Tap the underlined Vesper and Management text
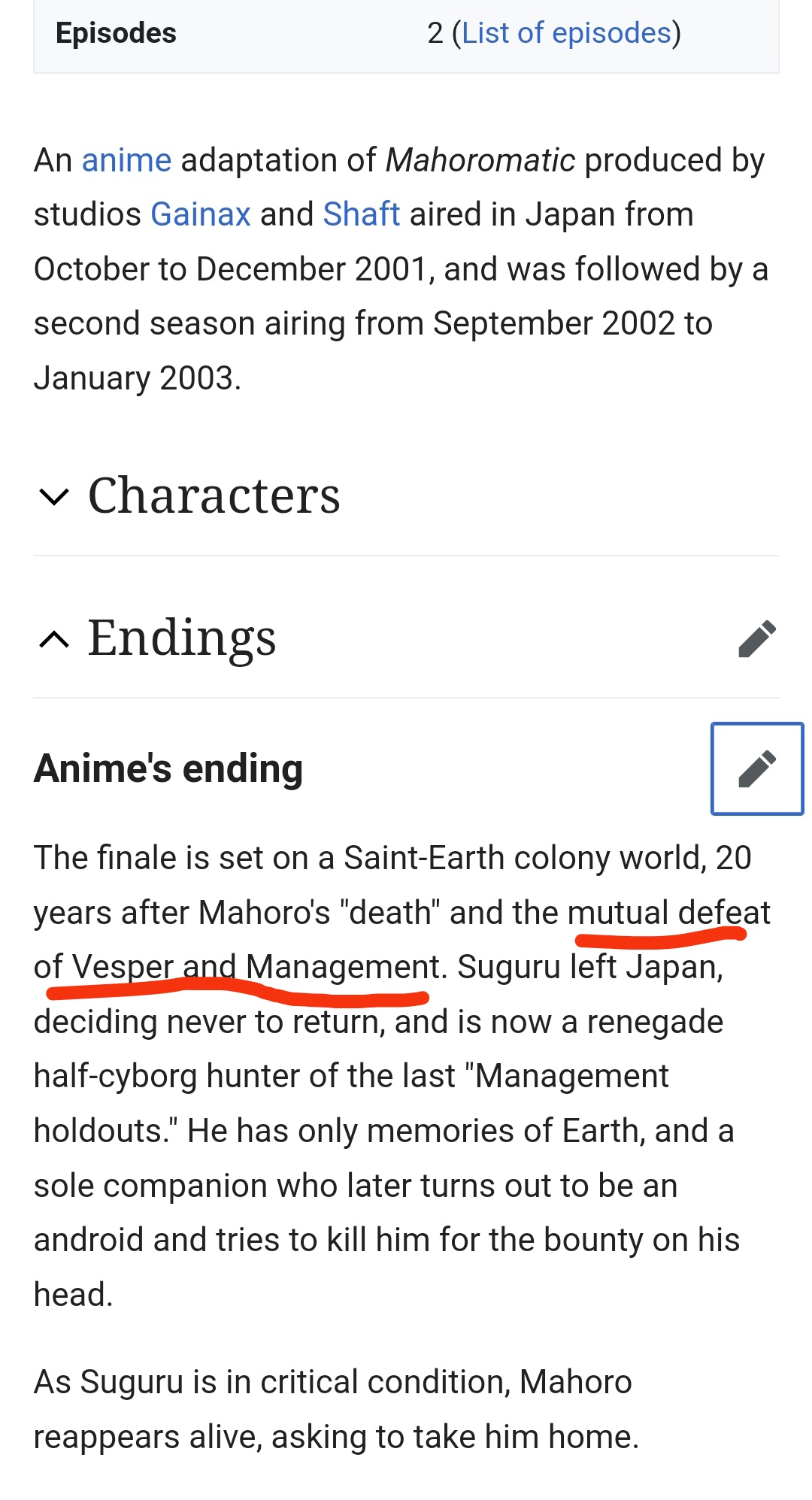 click(256, 967)
